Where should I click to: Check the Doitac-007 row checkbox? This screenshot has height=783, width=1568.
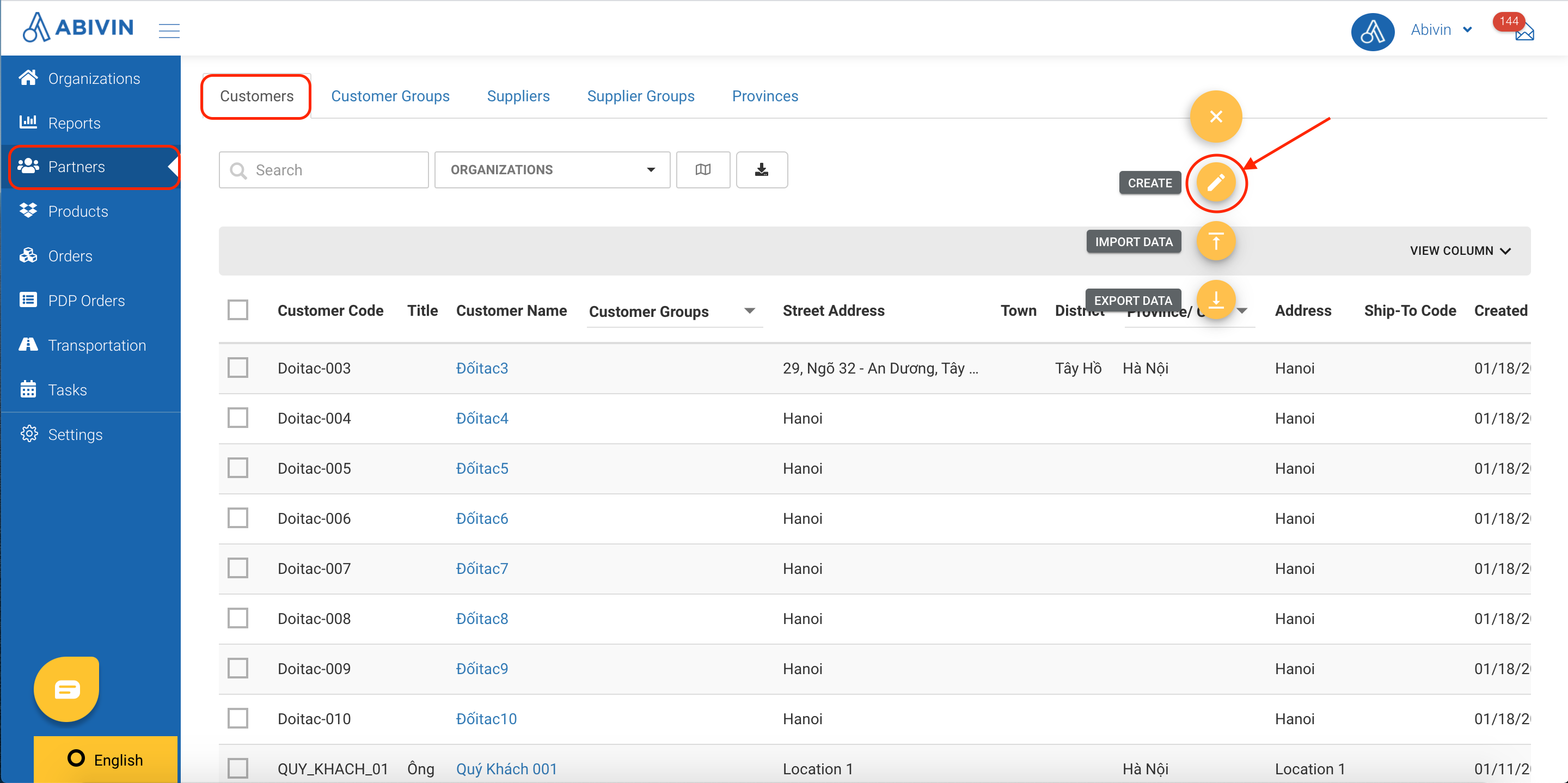click(238, 568)
